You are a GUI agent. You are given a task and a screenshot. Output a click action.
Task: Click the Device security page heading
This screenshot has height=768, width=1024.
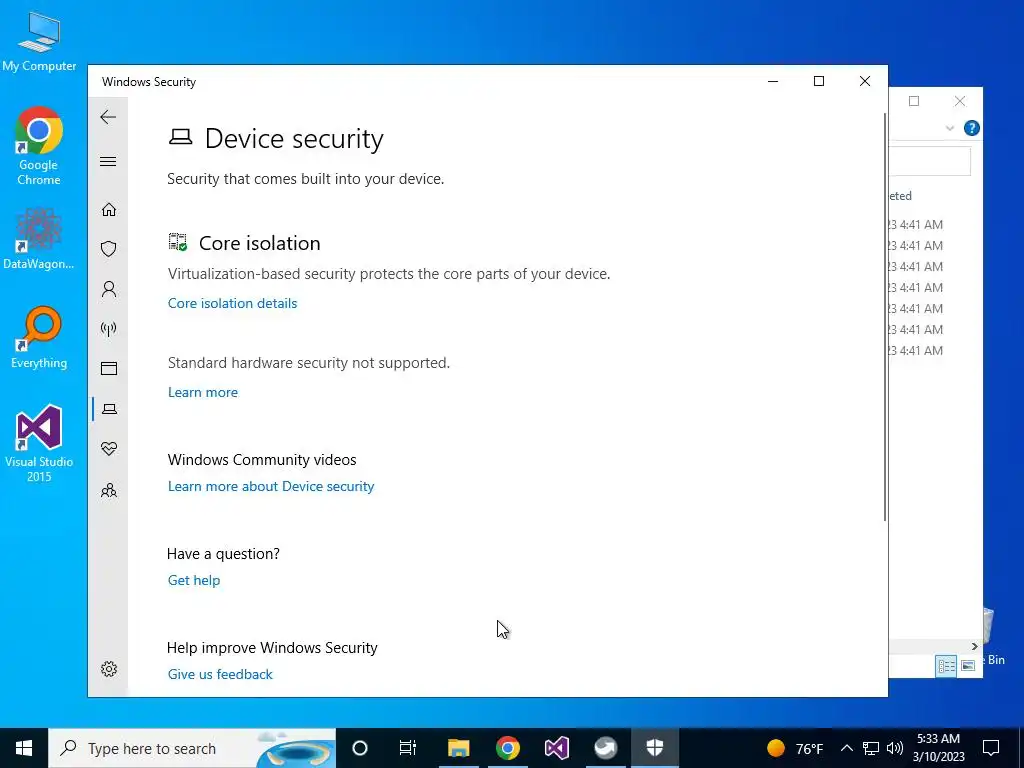294,138
